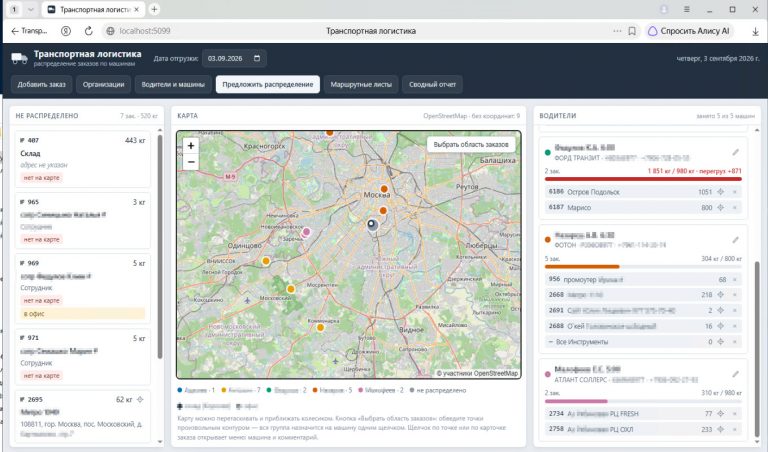Remove 'Все Инструменты' order from driver
This screenshot has width=768, height=452.
click(x=735, y=342)
